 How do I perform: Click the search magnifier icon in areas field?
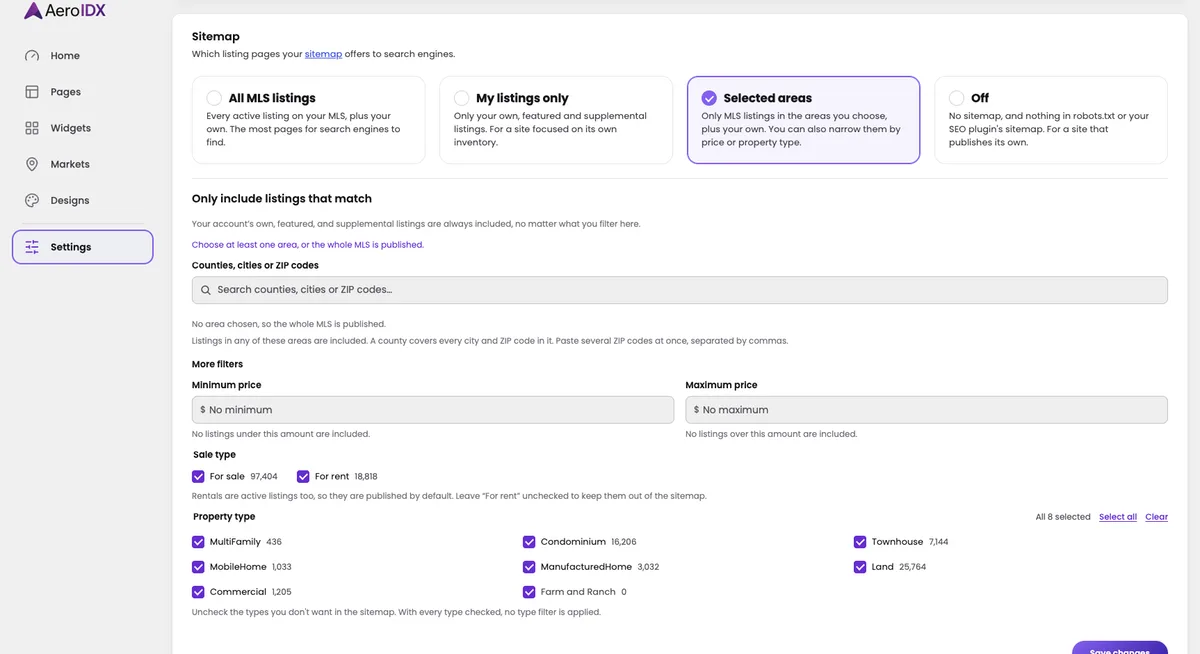click(x=206, y=290)
